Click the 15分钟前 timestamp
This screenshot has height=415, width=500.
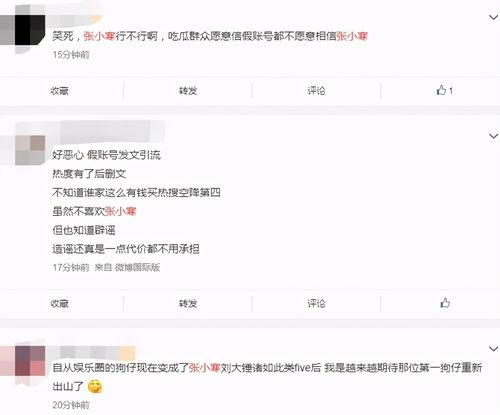click(71, 54)
